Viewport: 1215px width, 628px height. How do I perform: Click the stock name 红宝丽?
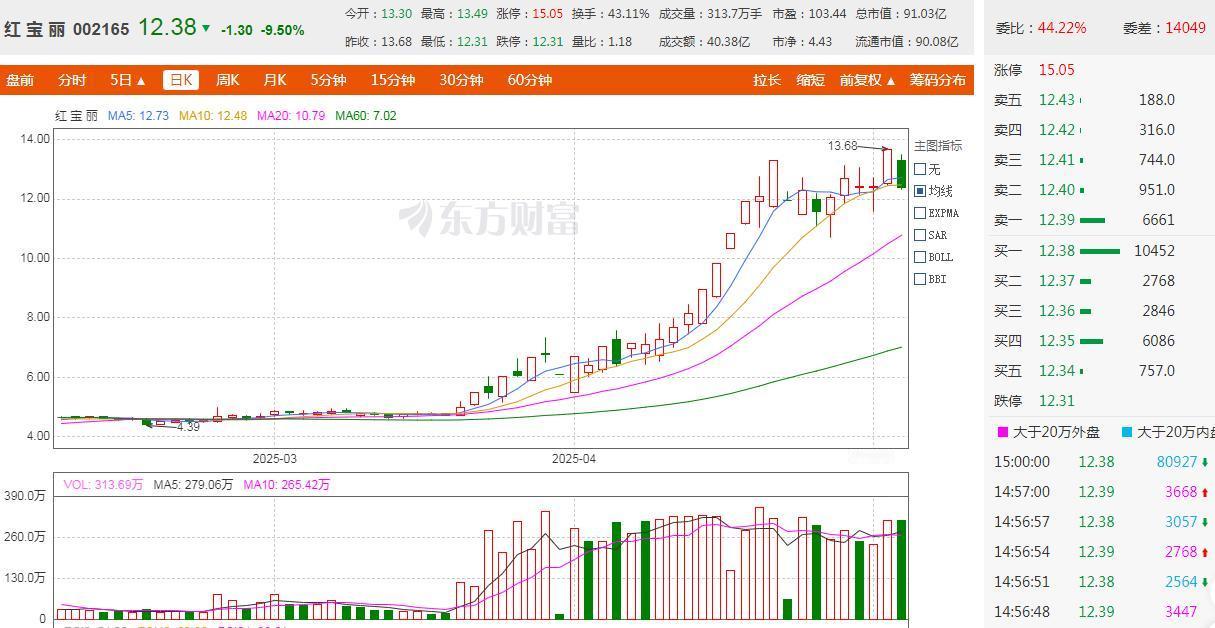35,29
